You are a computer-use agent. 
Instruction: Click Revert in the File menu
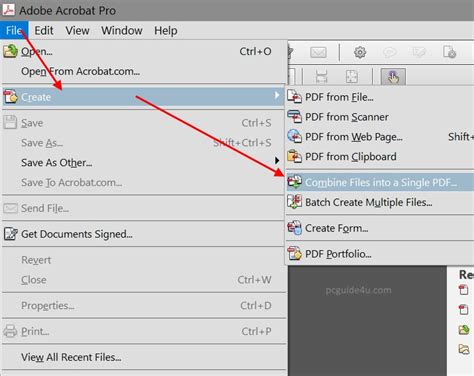tap(143, 260)
